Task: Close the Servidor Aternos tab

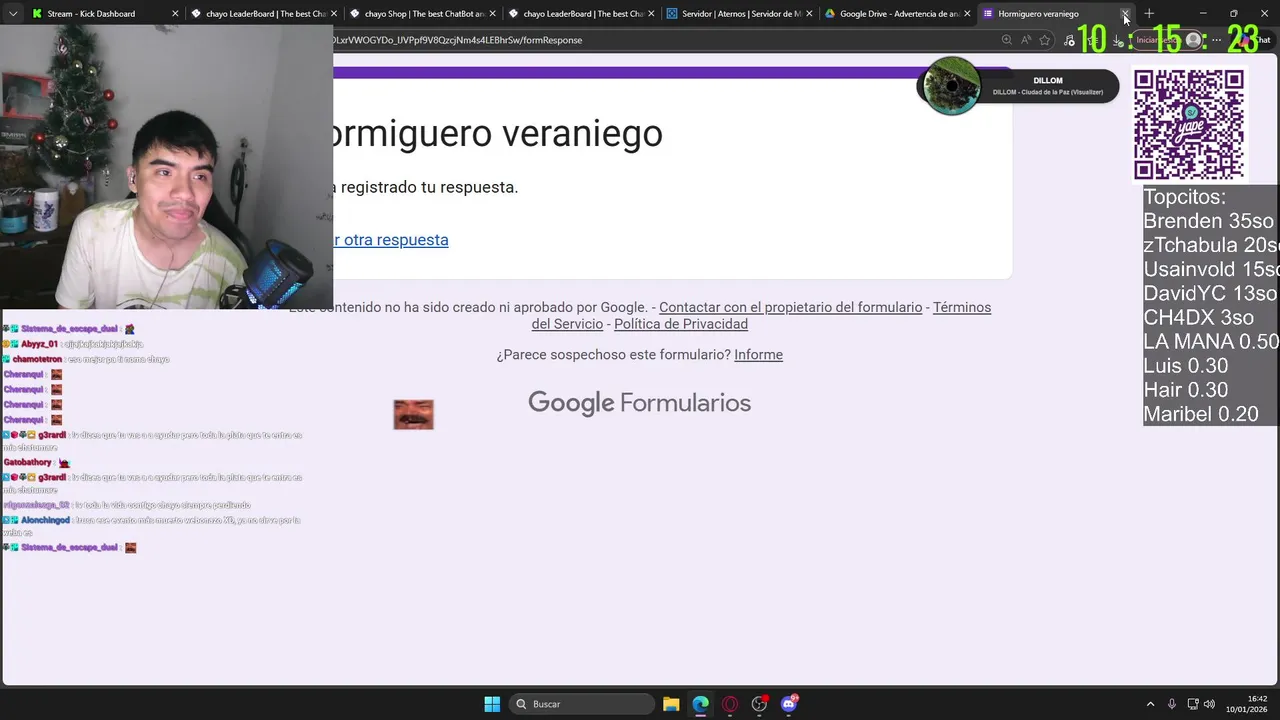Action: [809, 14]
